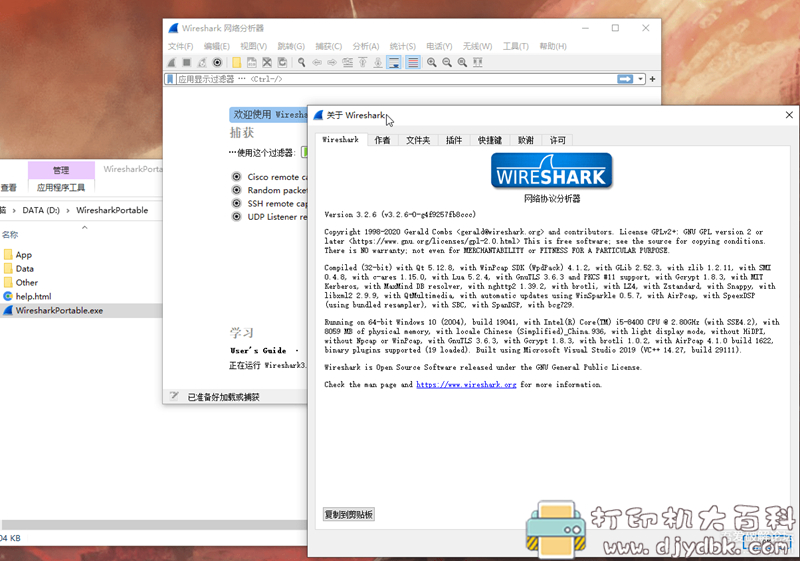Reset text to normal size
Viewport: 800px width, 561px height.
[462, 62]
